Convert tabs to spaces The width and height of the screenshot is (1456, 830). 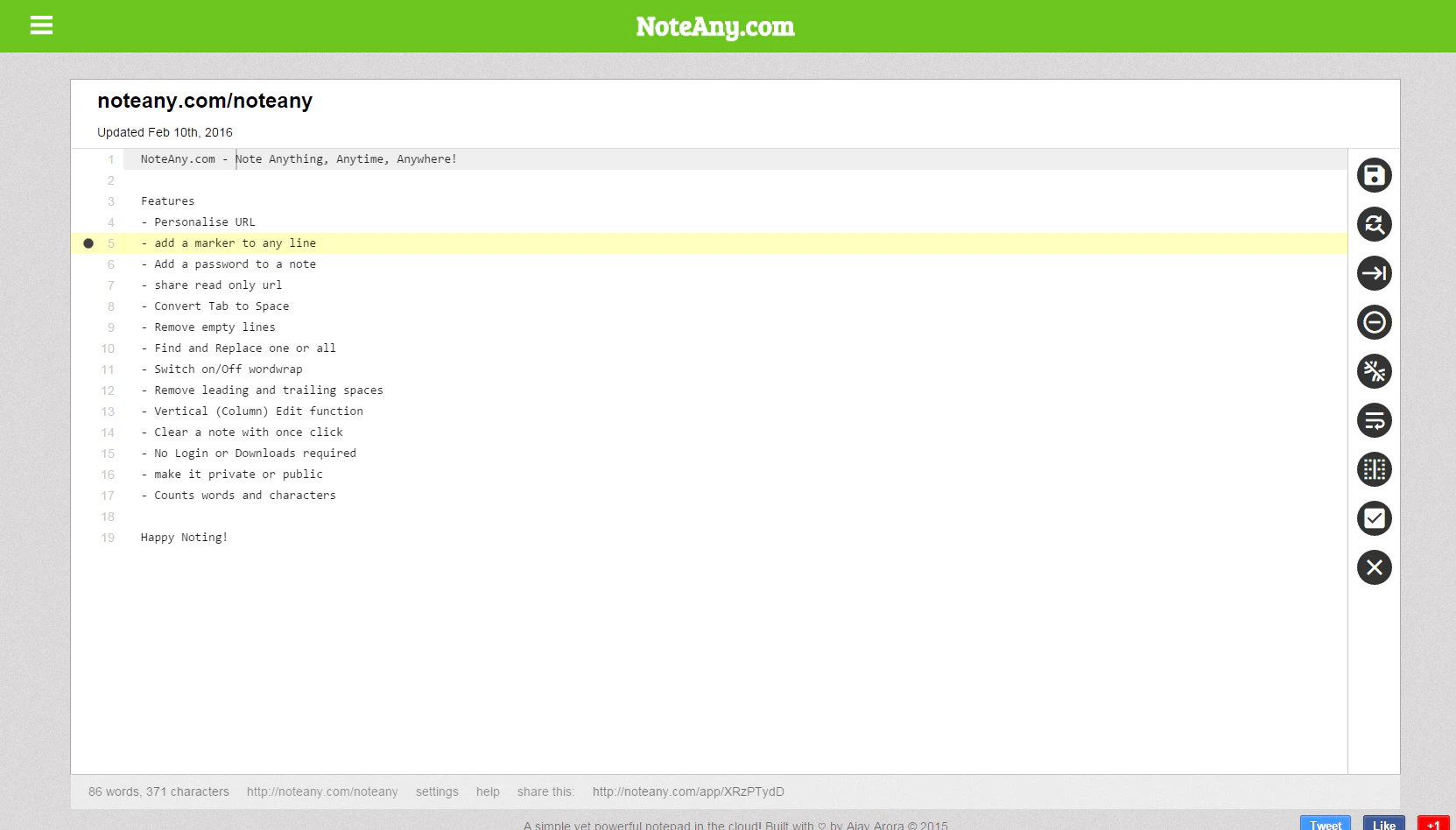(x=1374, y=273)
